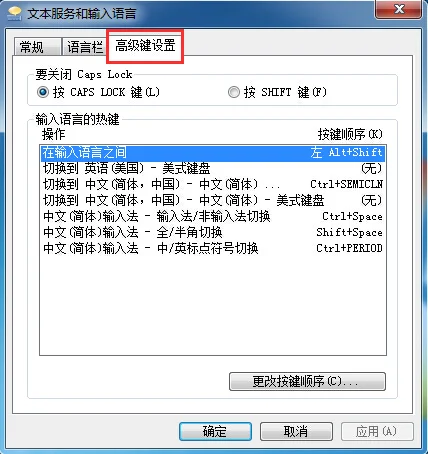Close the 文本服务和输入语言 dialog

pyautogui.click(x=398, y=9)
